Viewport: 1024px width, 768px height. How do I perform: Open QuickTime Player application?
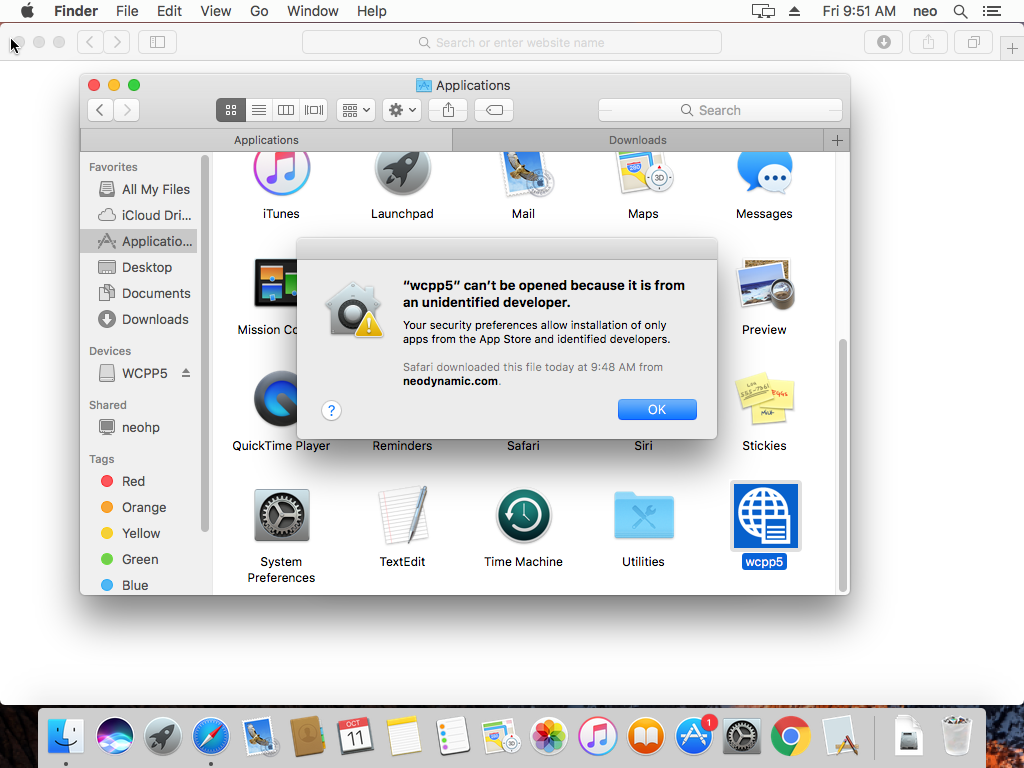tap(276, 399)
